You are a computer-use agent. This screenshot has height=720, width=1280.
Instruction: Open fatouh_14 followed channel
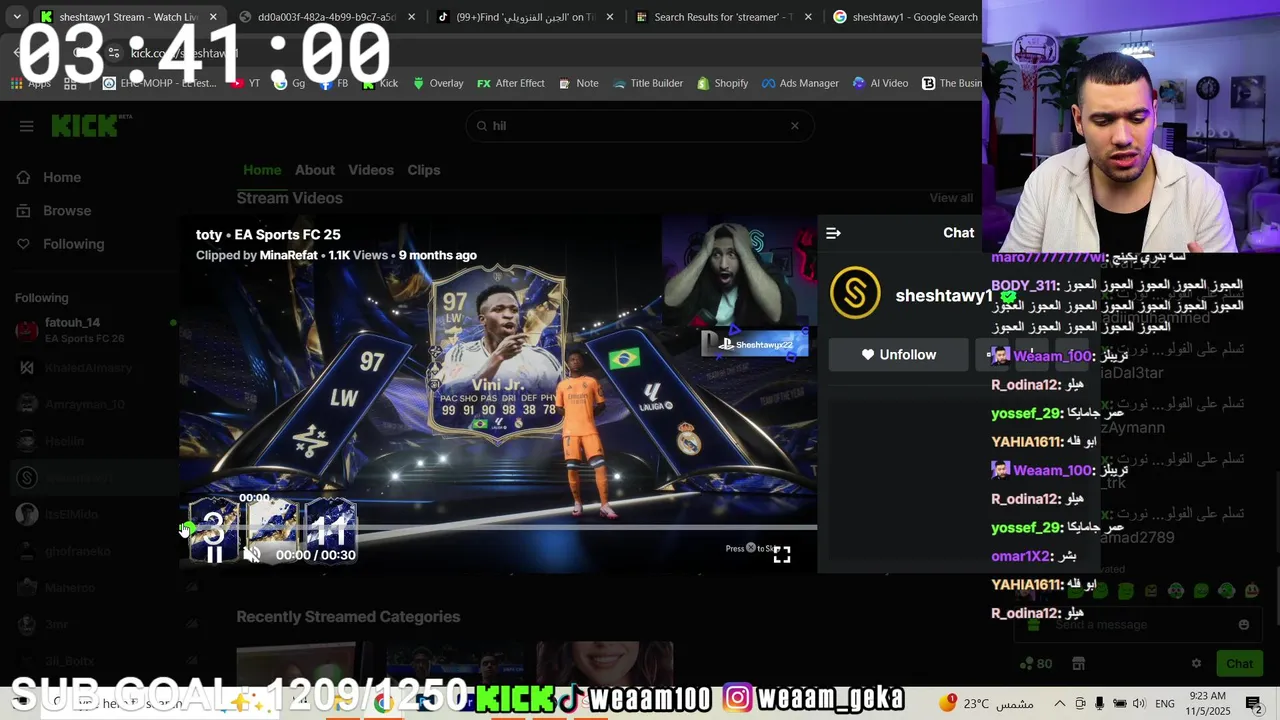pos(97,330)
